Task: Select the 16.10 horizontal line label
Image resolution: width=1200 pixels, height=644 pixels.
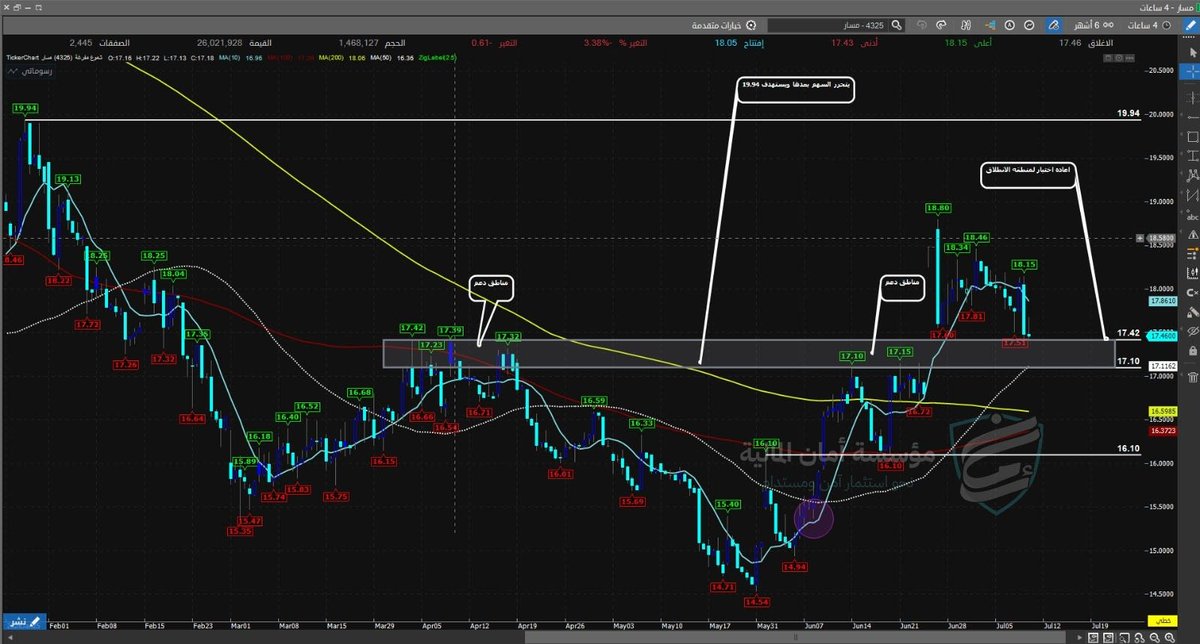Action: click(x=1129, y=450)
